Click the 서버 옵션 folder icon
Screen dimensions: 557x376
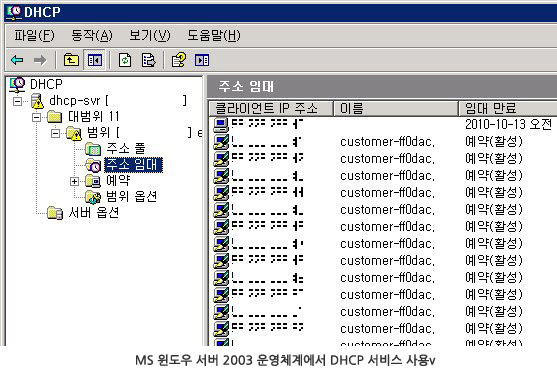[x=55, y=213]
